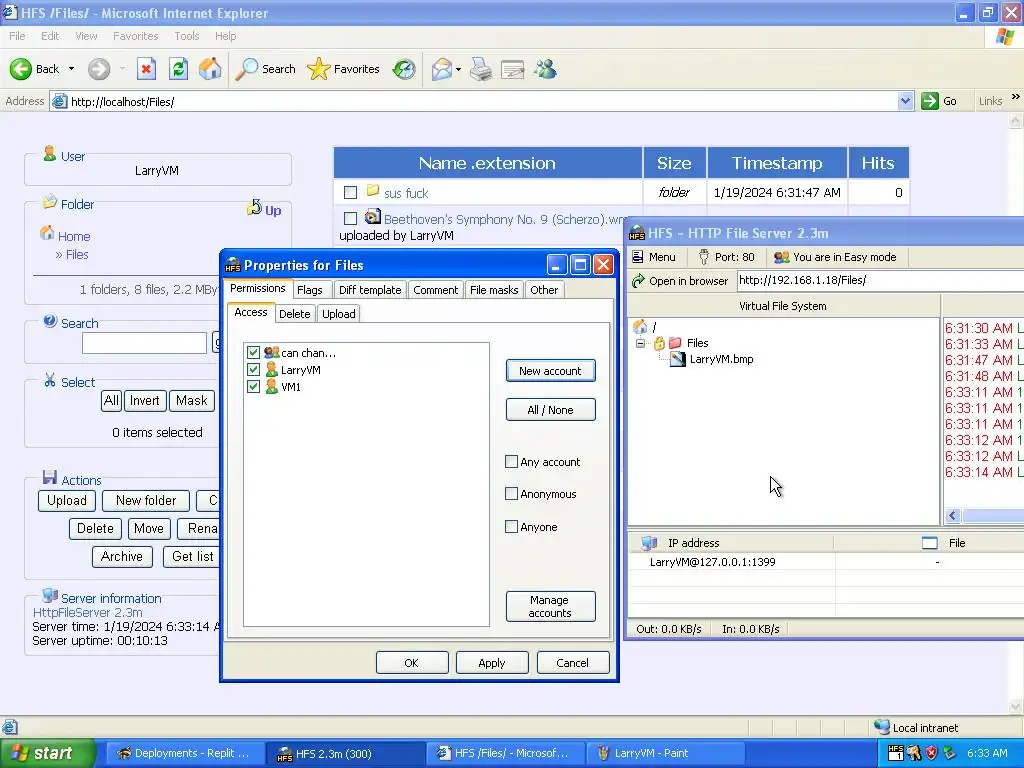Stop page loading with red X icon
The width and height of the screenshot is (1024, 768).
click(146, 69)
